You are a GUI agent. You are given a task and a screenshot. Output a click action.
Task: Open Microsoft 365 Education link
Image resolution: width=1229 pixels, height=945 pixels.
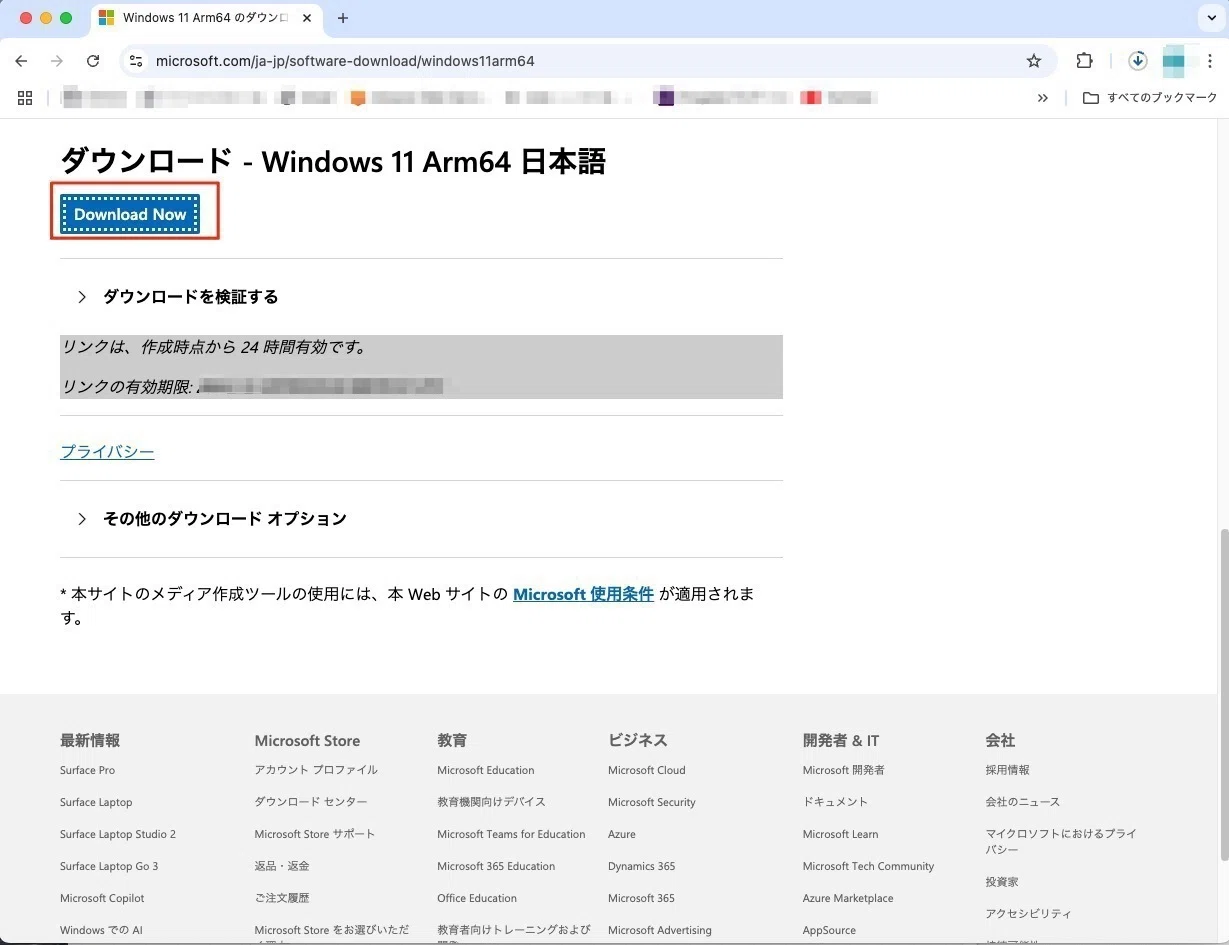(x=496, y=866)
